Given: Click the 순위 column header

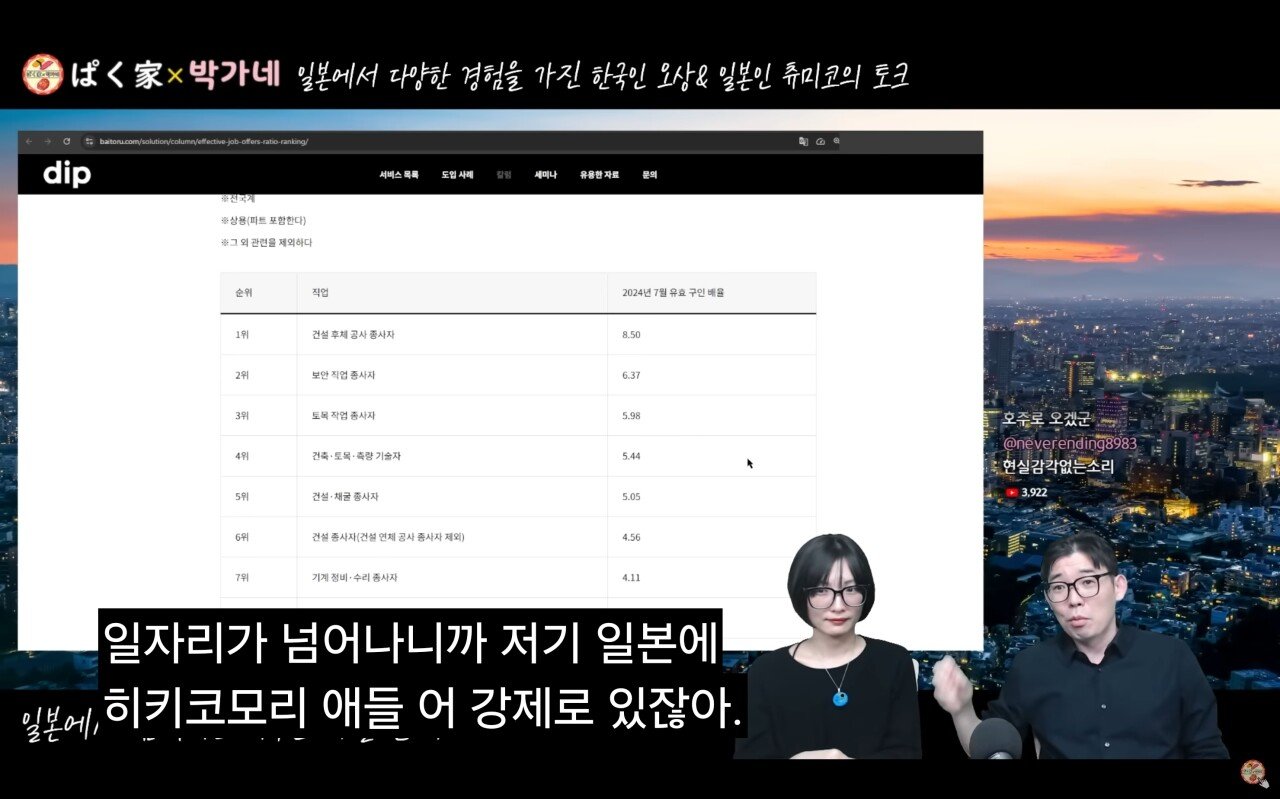Looking at the screenshot, I should click(x=244, y=293).
